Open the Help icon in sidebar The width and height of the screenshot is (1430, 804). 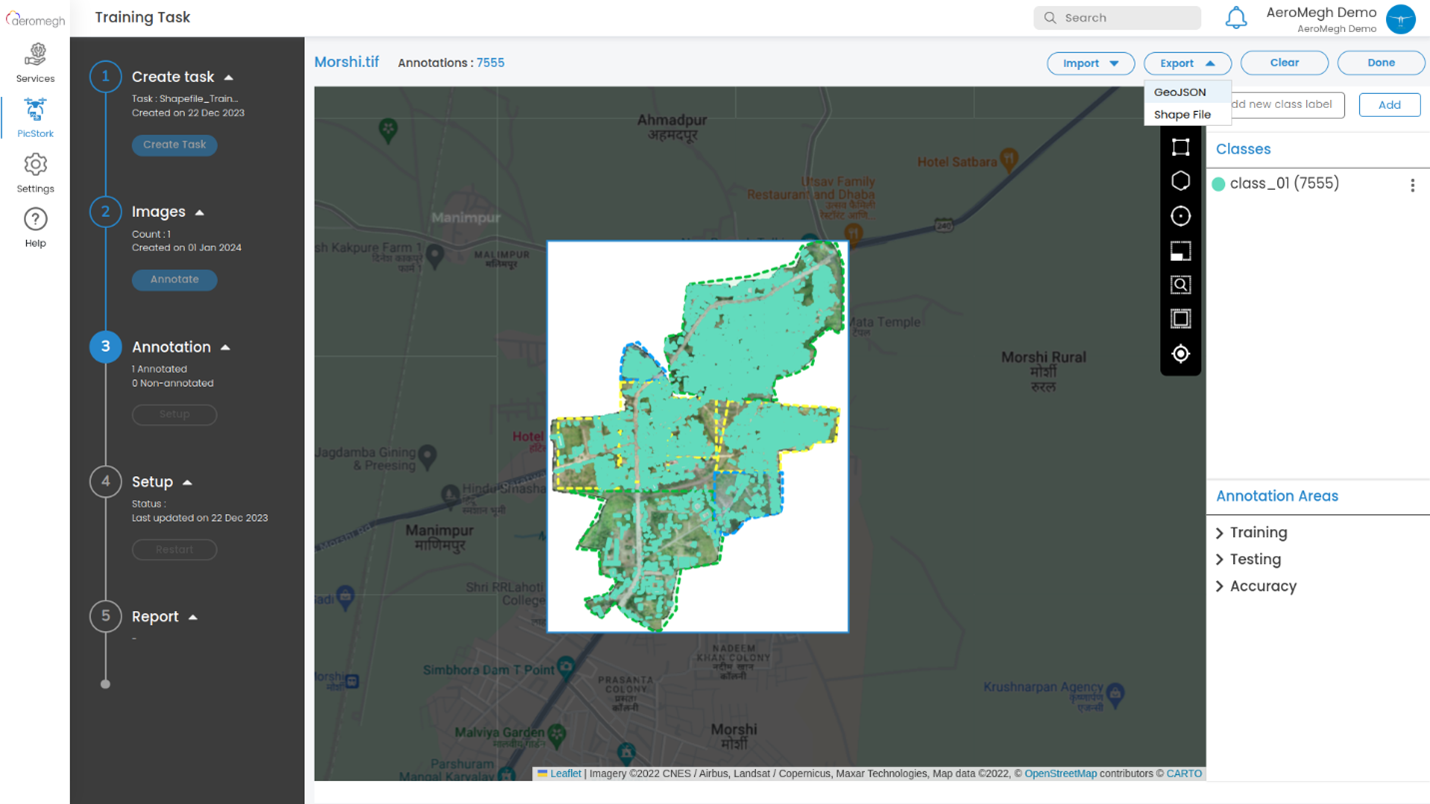pyautogui.click(x=35, y=227)
